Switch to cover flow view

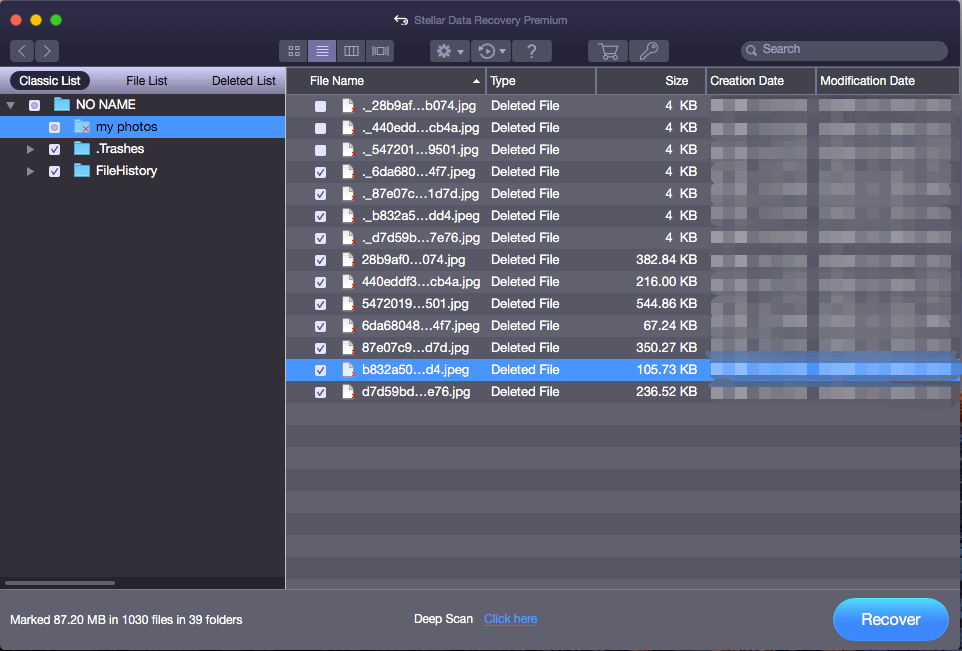pyautogui.click(x=380, y=51)
